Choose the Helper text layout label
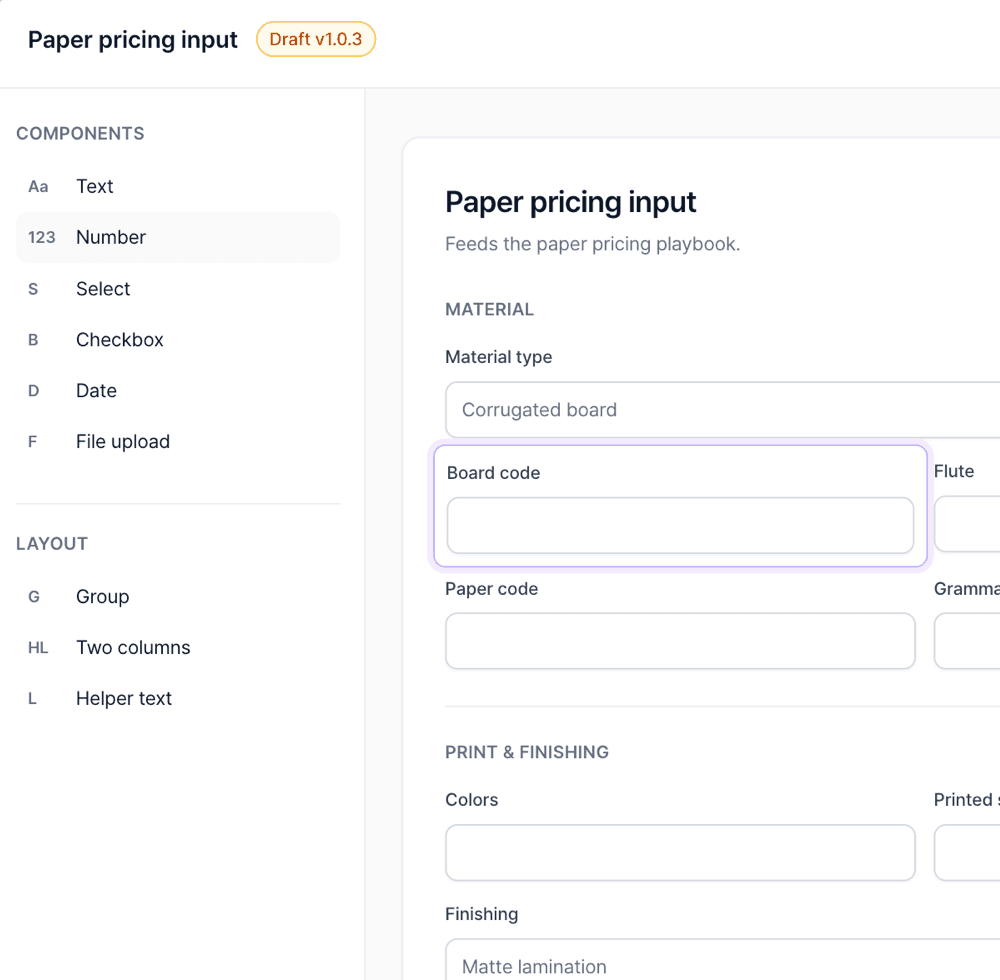The height and width of the screenshot is (980, 1000). tap(124, 699)
